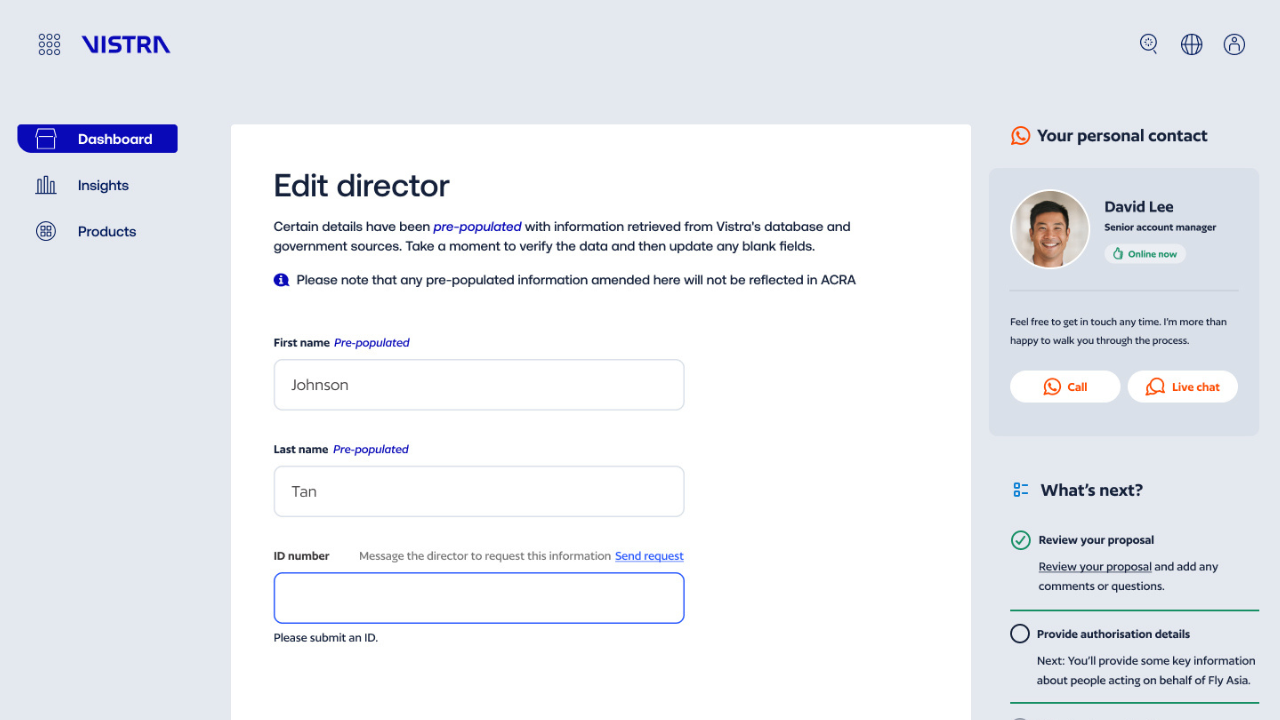Open the user profile icon
Image resolution: width=1280 pixels, height=720 pixels.
click(1234, 44)
